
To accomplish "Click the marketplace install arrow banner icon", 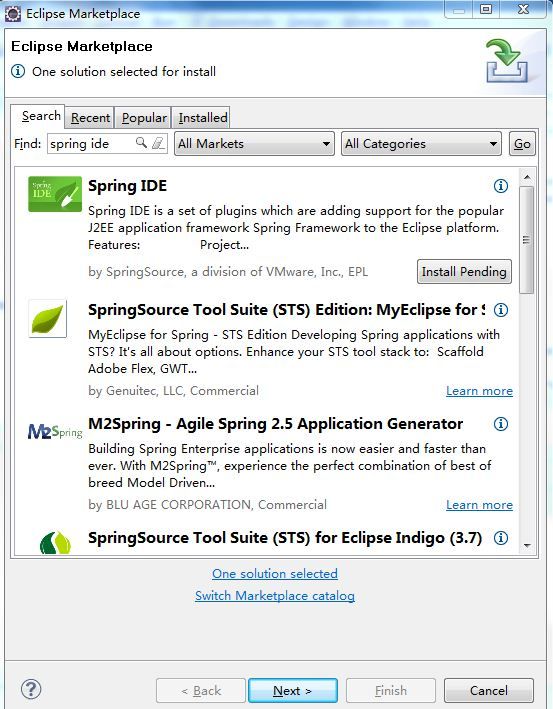I will [x=507, y=61].
